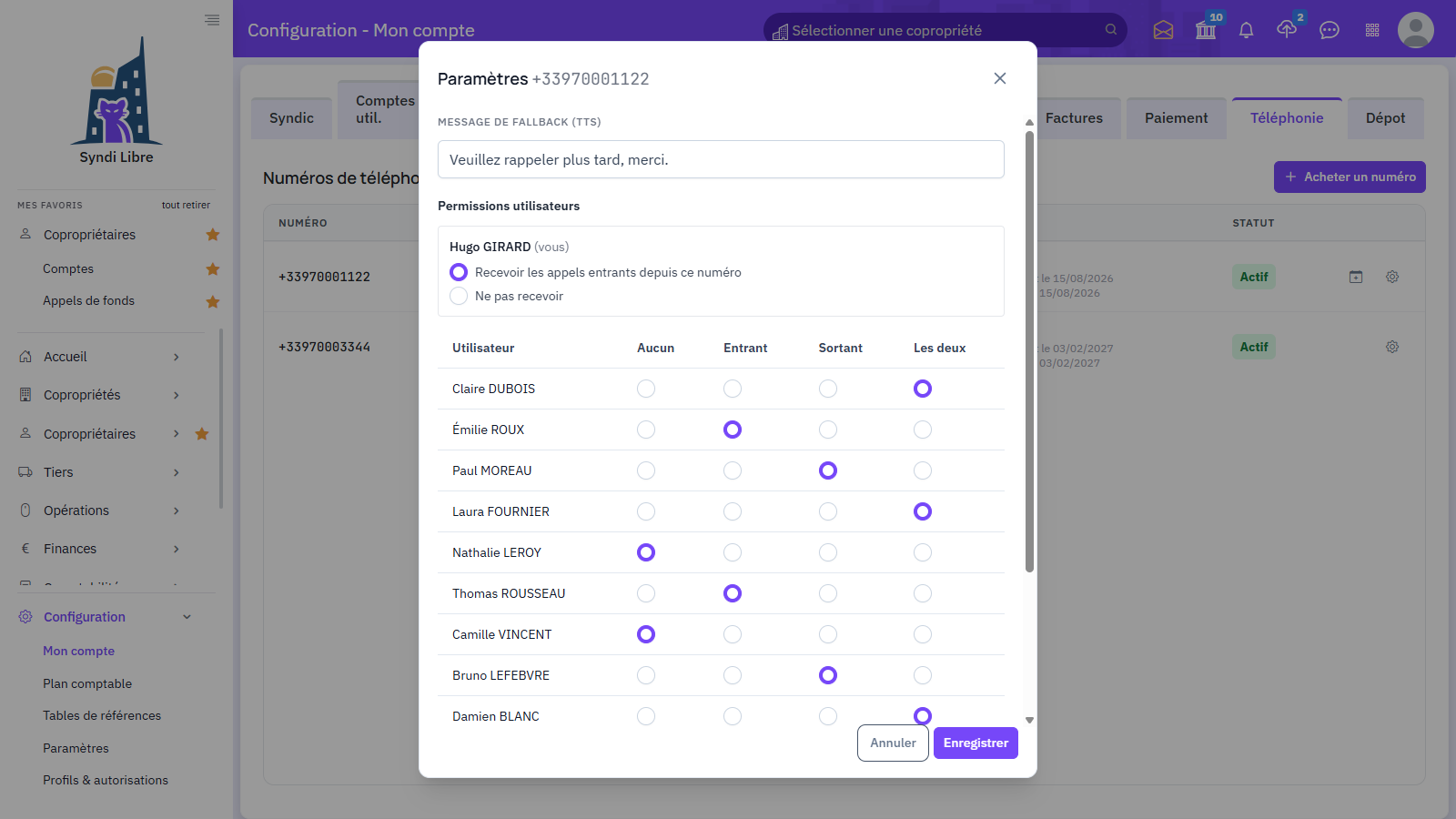Collapse the sidebar with the hamburger icon
The height and width of the screenshot is (819, 1456).
(212, 20)
